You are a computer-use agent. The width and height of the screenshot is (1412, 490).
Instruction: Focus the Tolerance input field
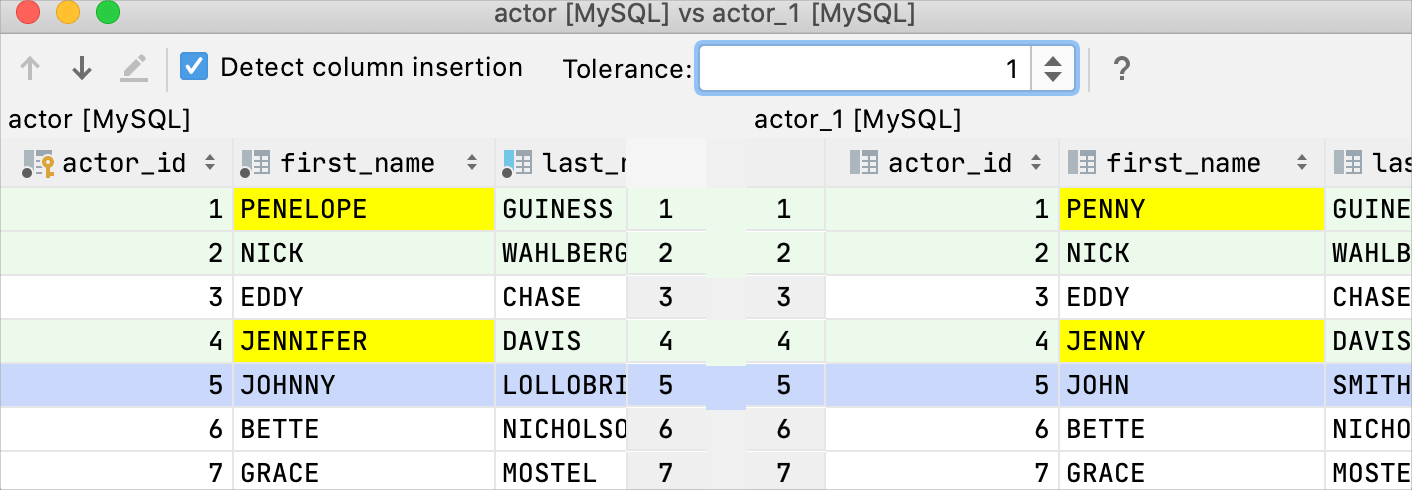865,68
